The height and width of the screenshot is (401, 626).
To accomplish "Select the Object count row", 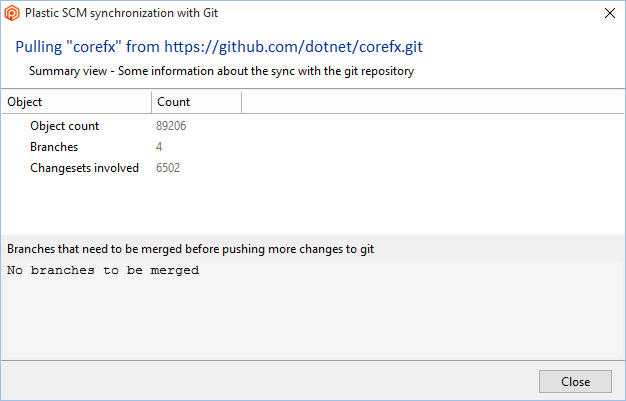I will click(64, 126).
